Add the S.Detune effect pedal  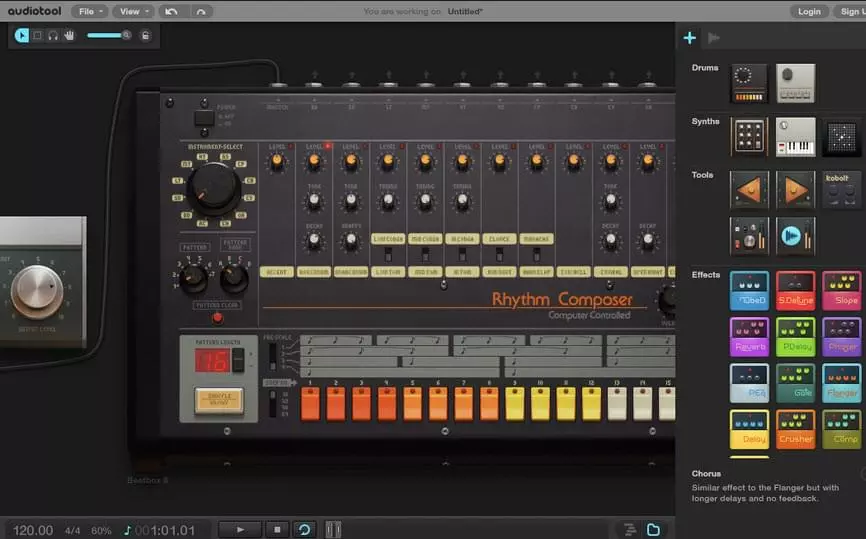pyautogui.click(x=795, y=290)
